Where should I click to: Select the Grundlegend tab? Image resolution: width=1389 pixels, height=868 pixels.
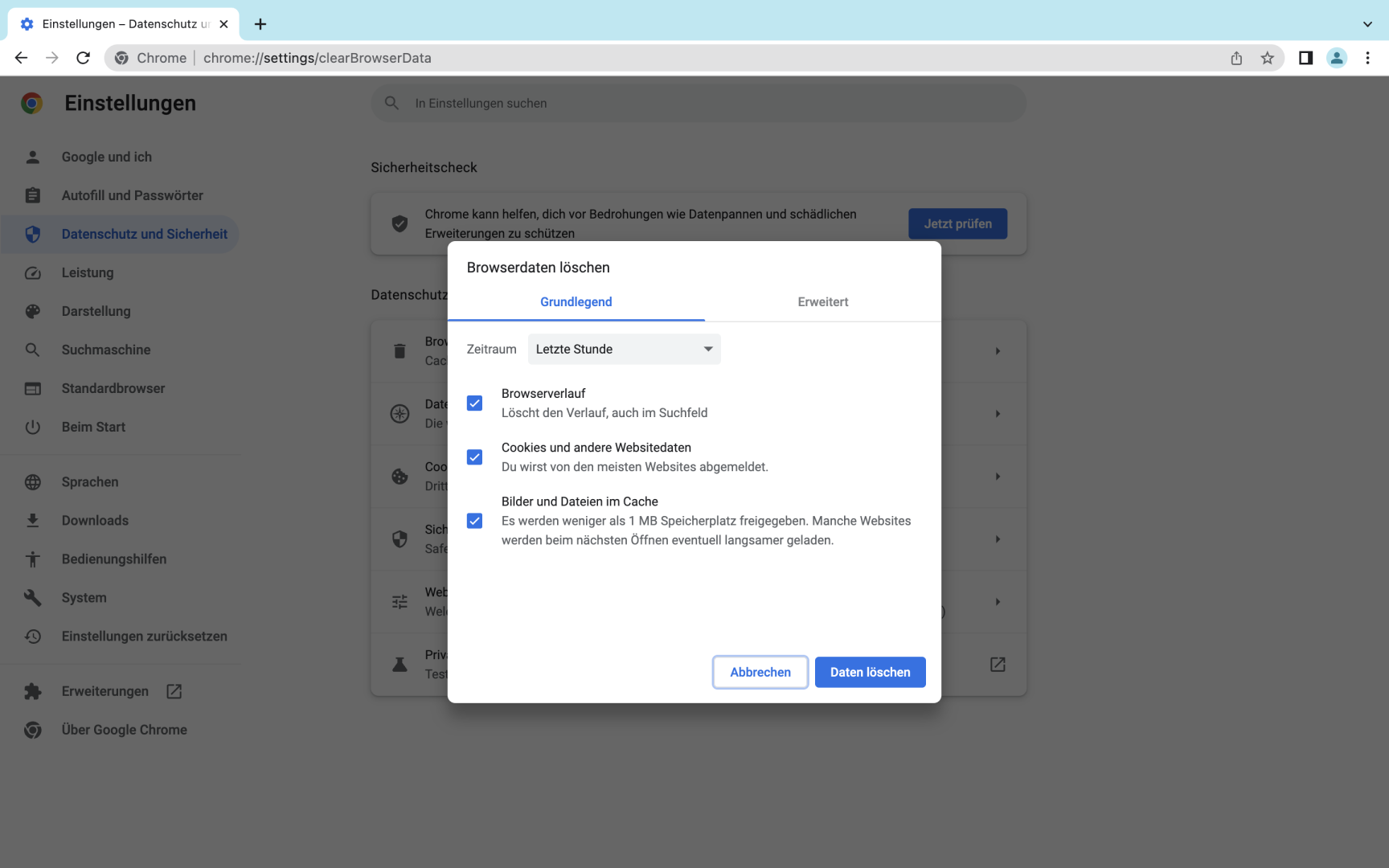pyautogui.click(x=576, y=301)
